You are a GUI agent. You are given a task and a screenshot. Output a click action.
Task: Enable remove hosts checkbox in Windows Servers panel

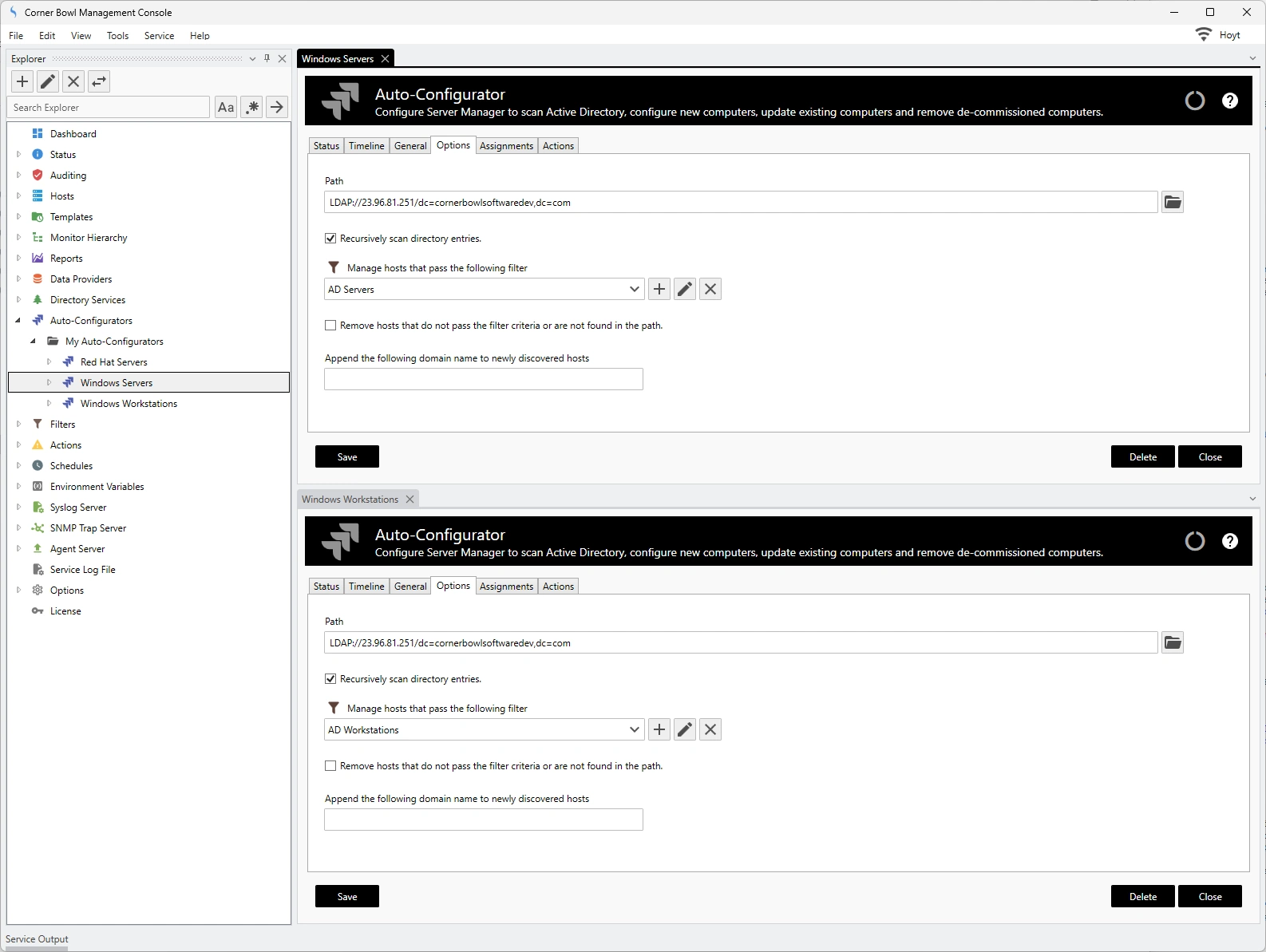(330, 326)
